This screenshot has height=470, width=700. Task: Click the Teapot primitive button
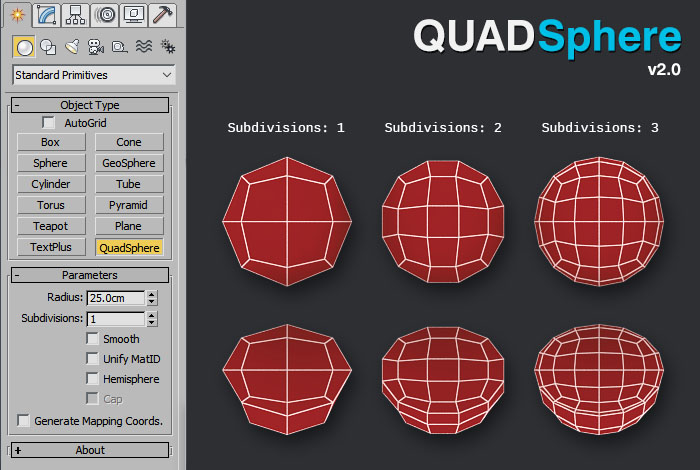pos(51,226)
